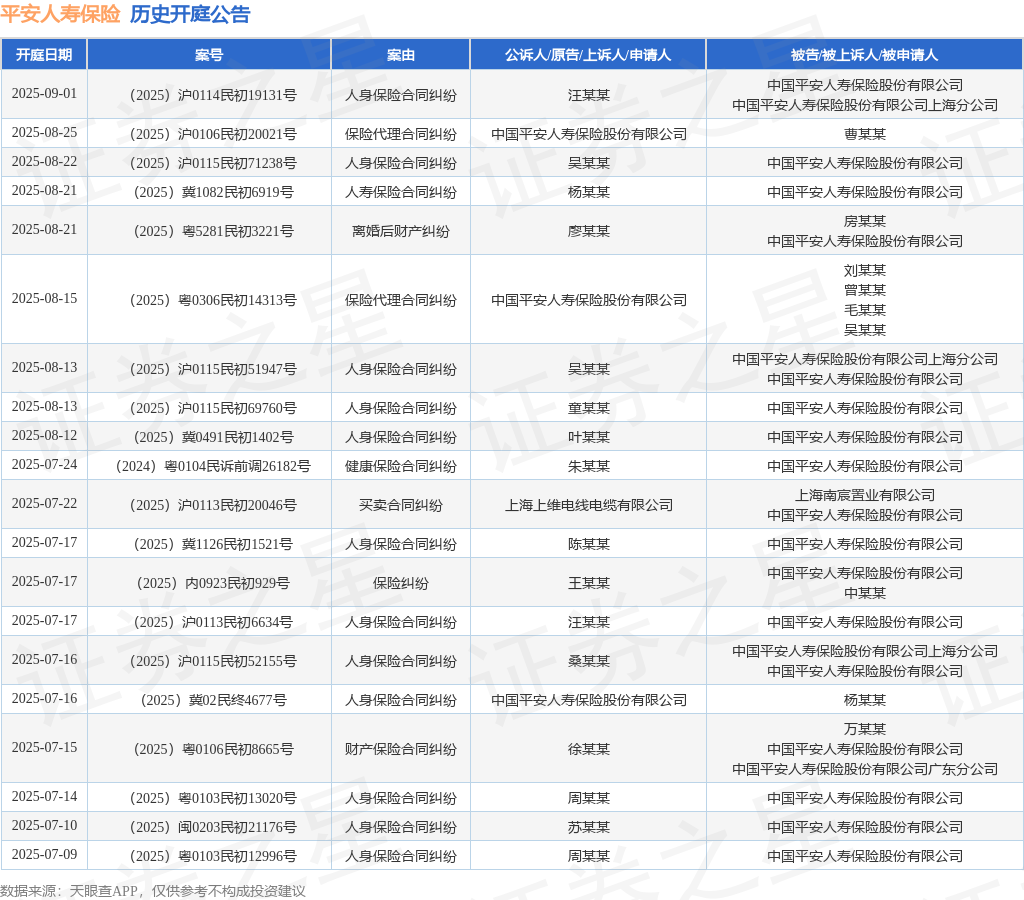Image resolution: width=1024 pixels, height=900 pixels.
Task: Select the 案由 column header
Action: tap(400, 55)
